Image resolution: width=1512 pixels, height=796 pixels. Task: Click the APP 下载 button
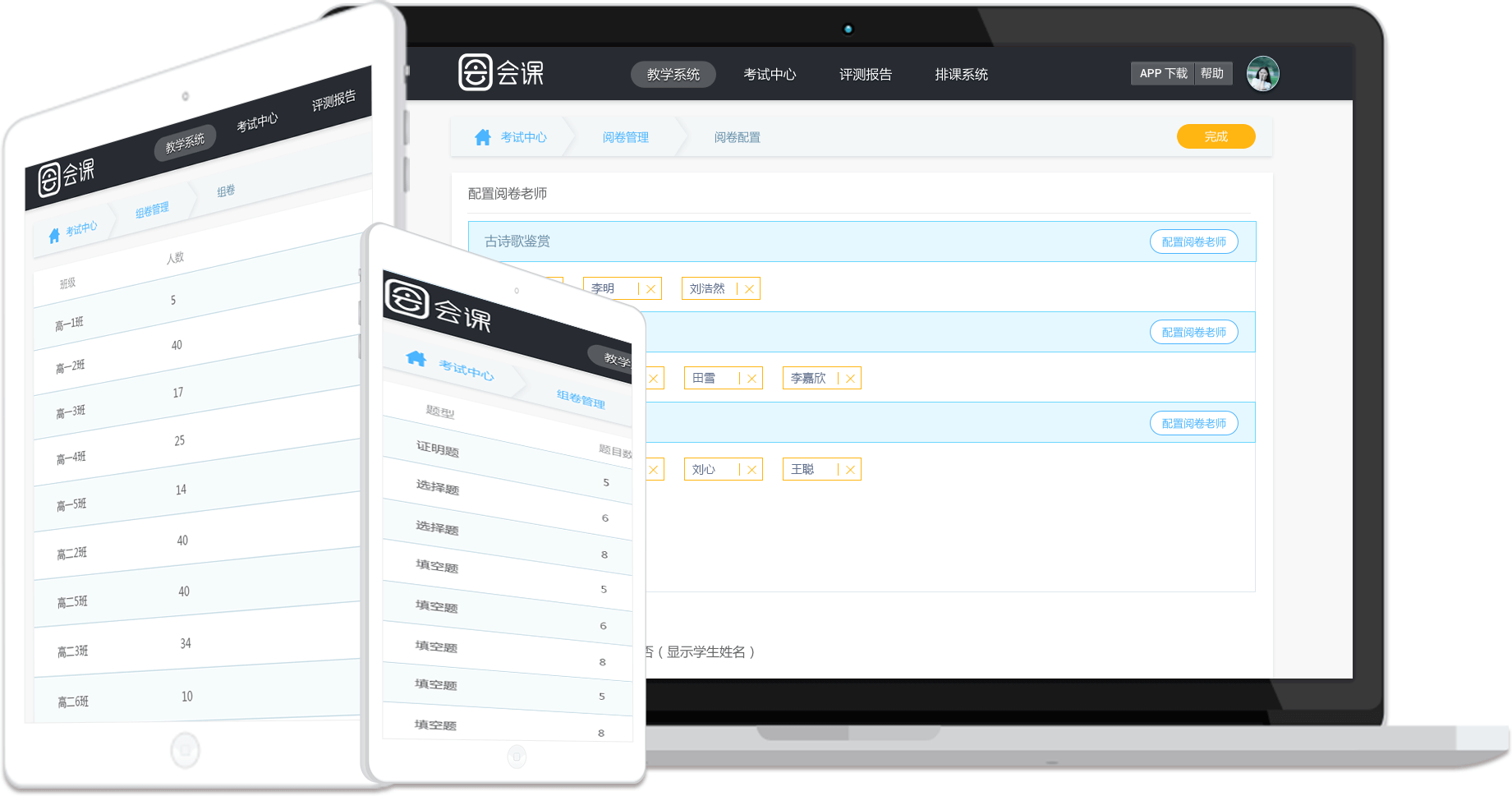(x=1163, y=73)
